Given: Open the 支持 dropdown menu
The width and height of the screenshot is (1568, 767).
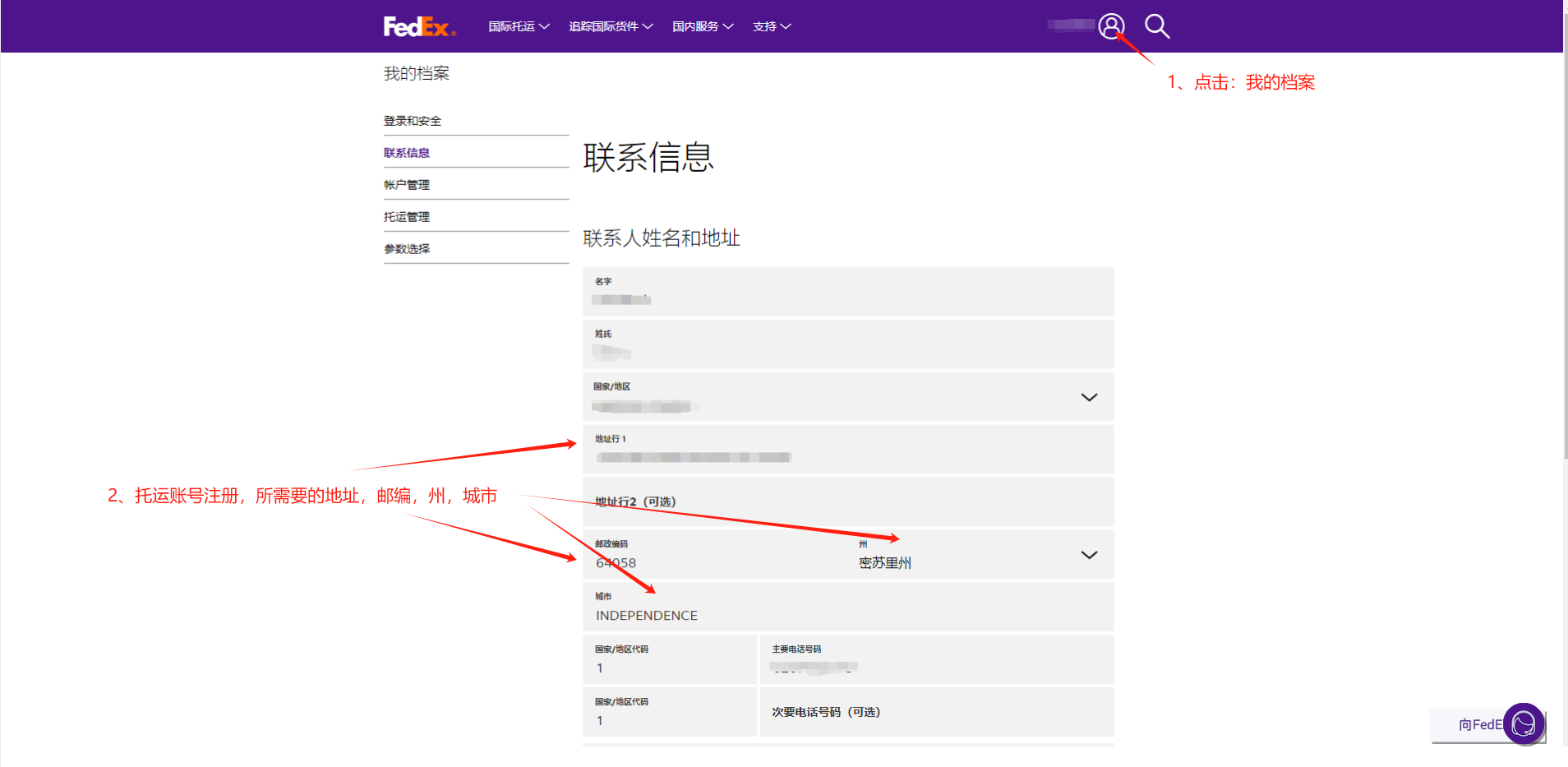Looking at the screenshot, I should click(x=772, y=26).
